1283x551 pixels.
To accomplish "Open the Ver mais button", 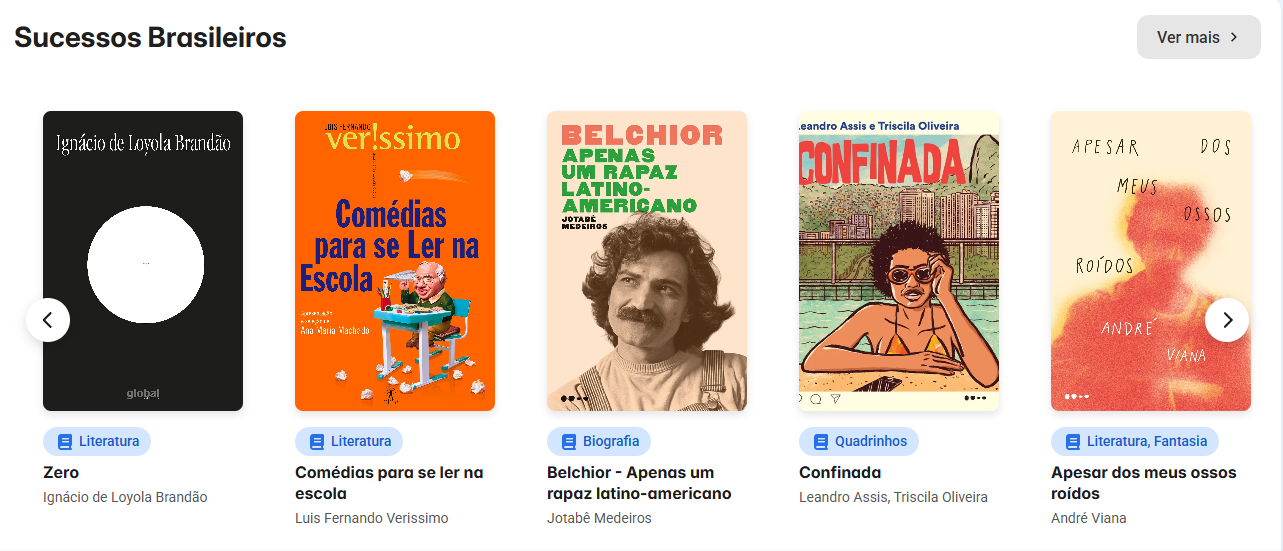I will click(1198, 37).
